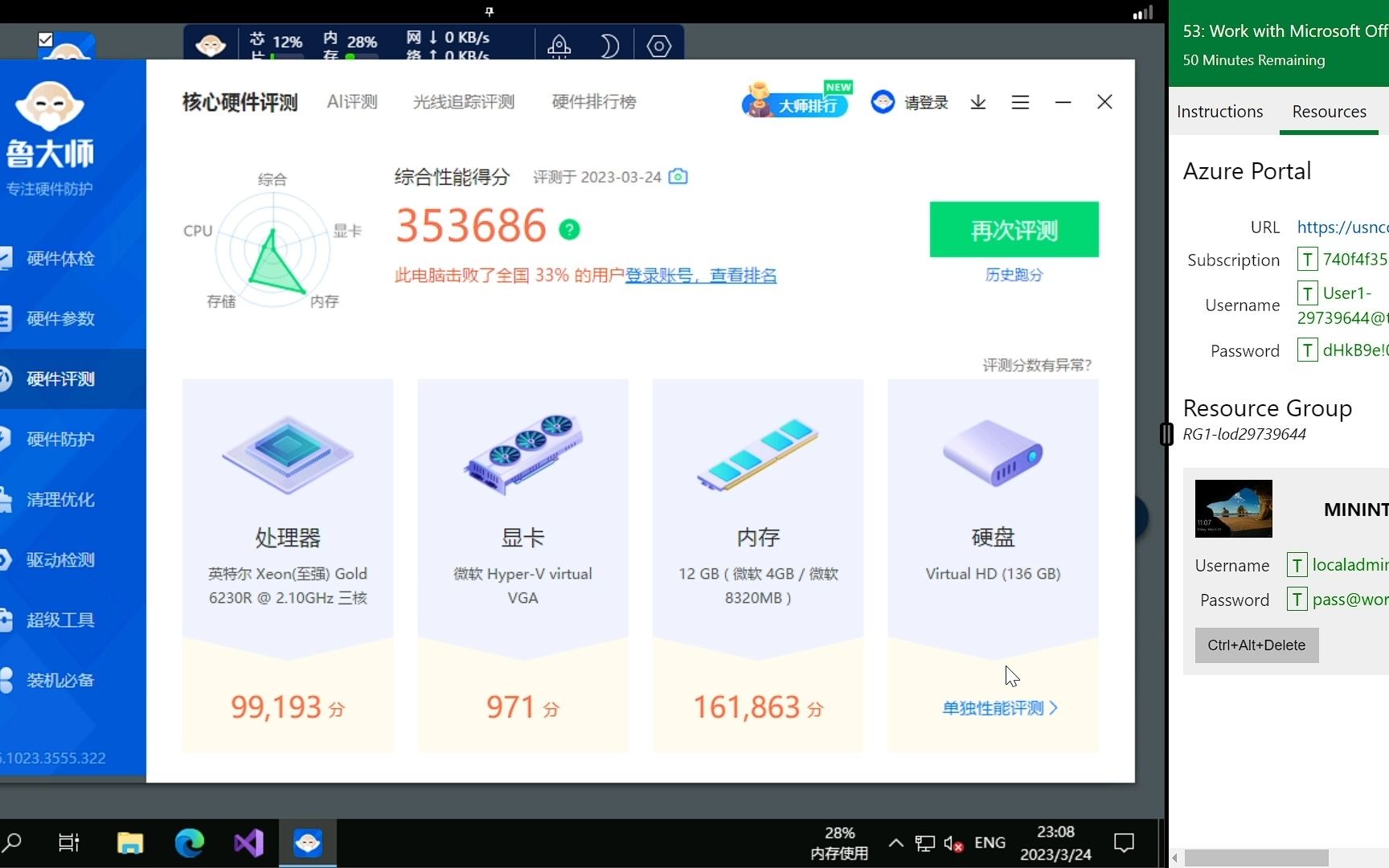Open the hamburger menu icon
Screen dimensions: 1389x868
pos(1020,102)
